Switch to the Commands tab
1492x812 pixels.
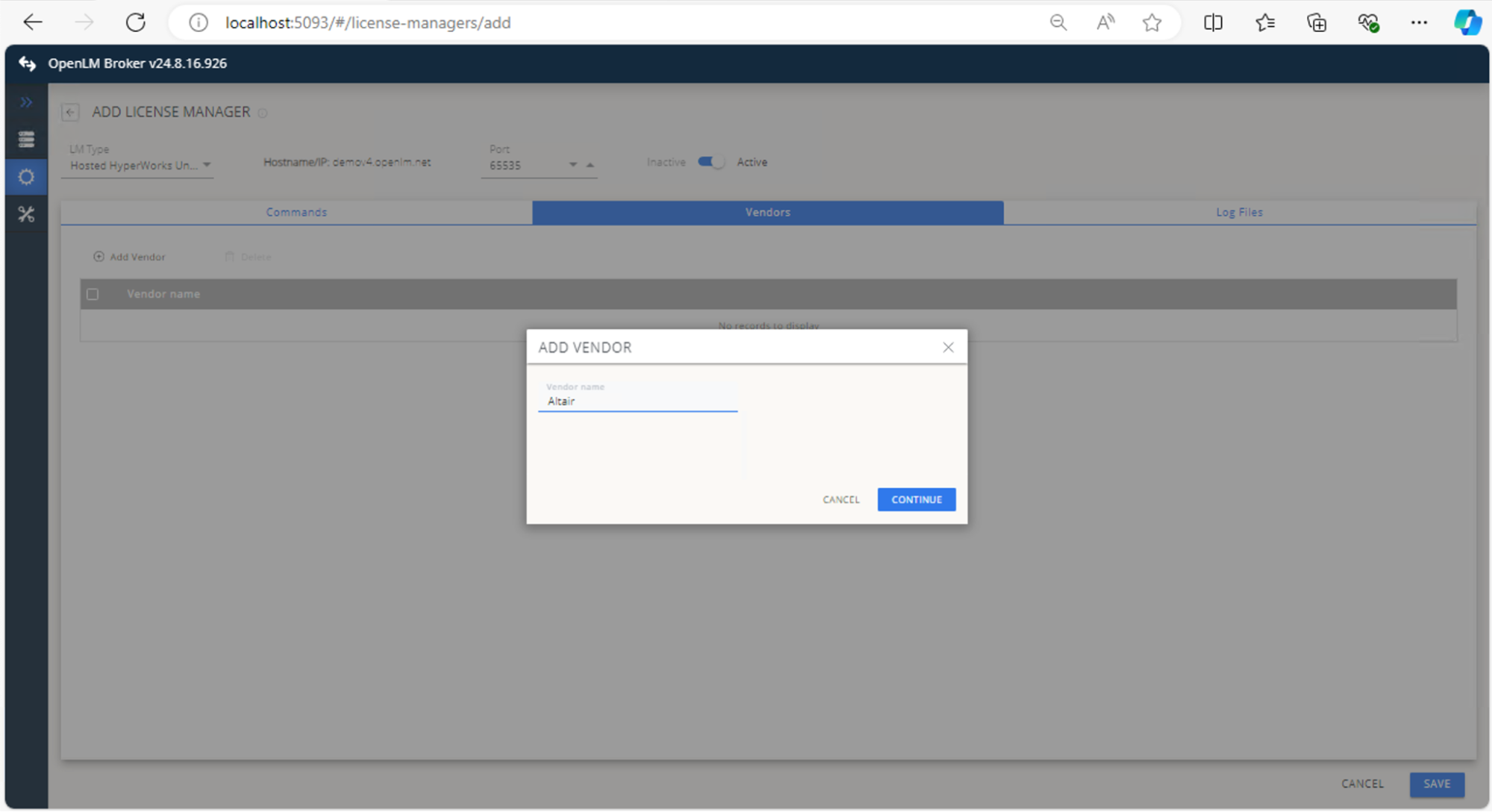[x=296, y=212]
